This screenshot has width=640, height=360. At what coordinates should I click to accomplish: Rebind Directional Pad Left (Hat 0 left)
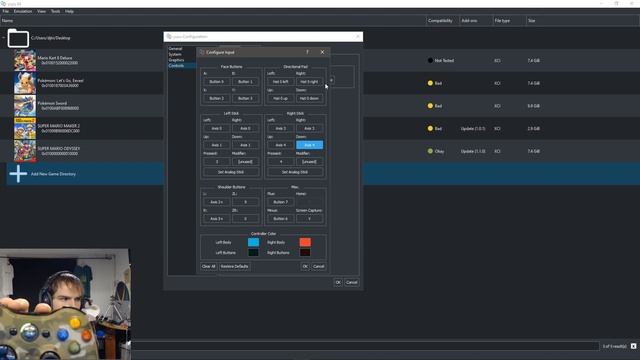(x=280, y=82)
